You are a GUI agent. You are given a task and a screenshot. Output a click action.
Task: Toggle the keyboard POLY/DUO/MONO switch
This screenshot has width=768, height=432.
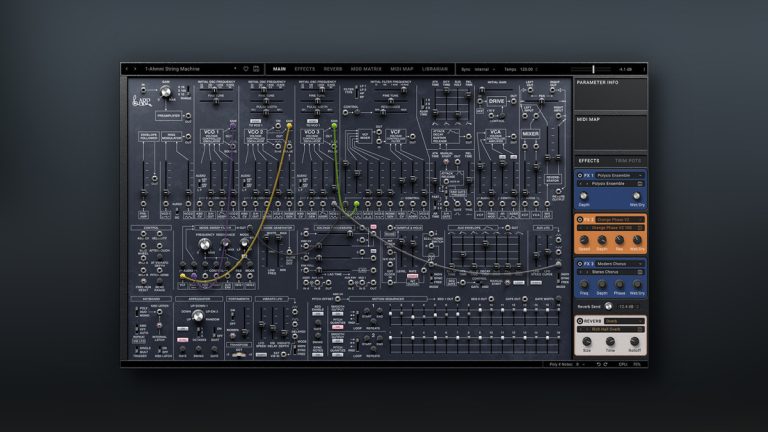click(x=137, y=312)
